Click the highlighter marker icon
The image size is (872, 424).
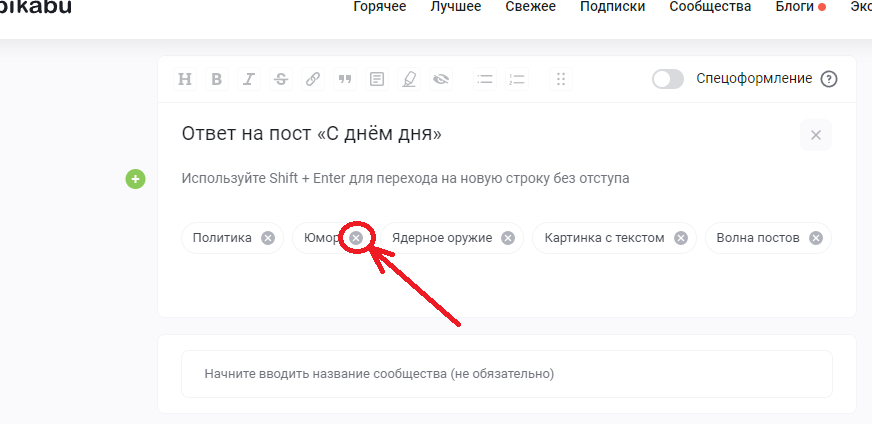click(409, 80)
